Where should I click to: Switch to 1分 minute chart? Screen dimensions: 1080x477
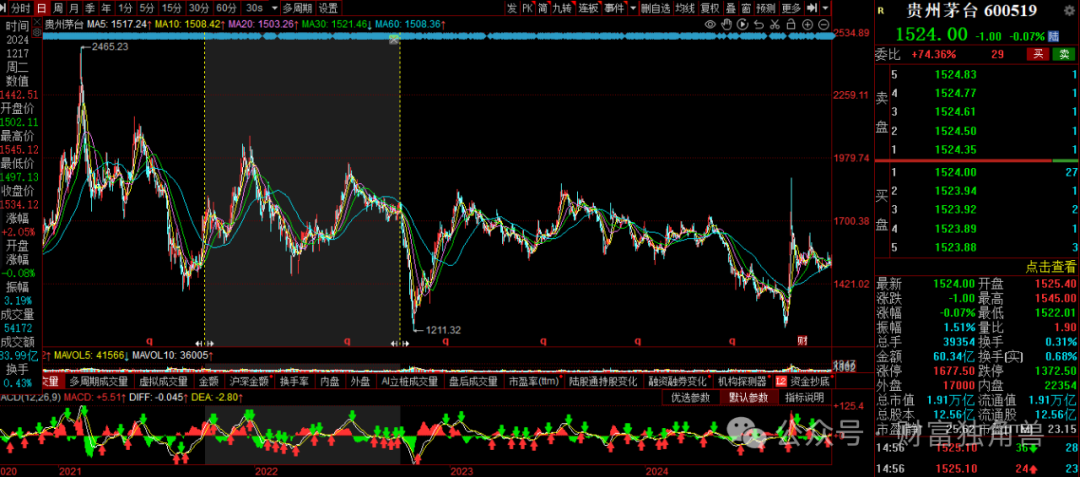pos(125,8)
